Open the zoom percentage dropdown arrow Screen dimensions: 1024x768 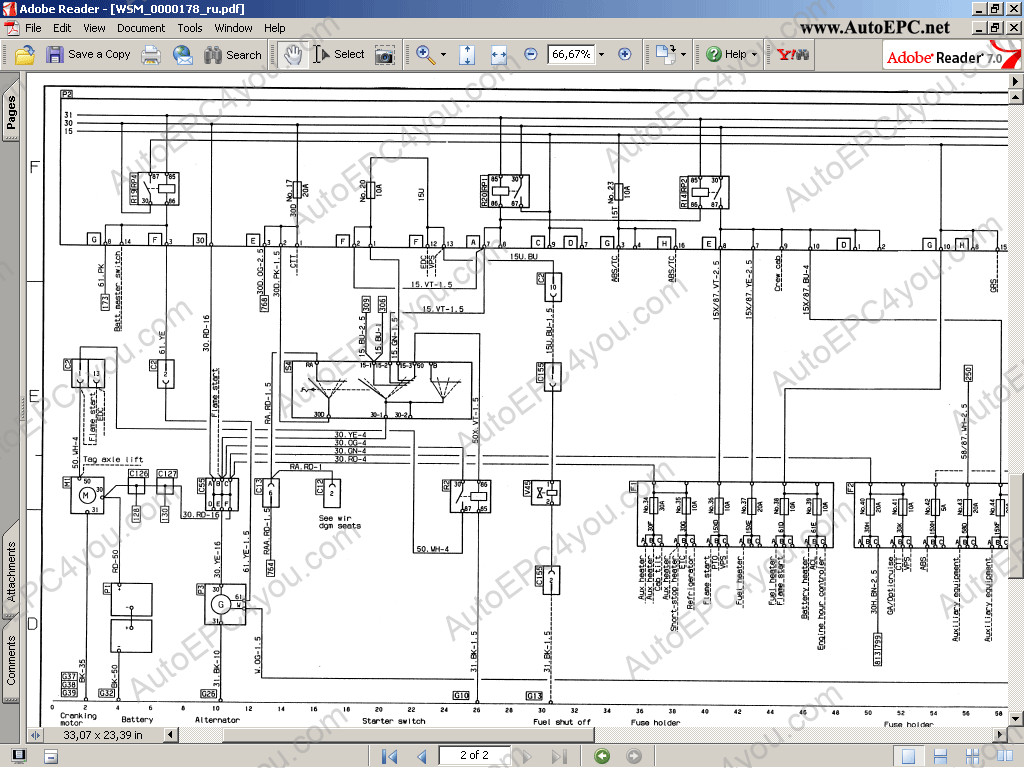click(x=601, y=55)
